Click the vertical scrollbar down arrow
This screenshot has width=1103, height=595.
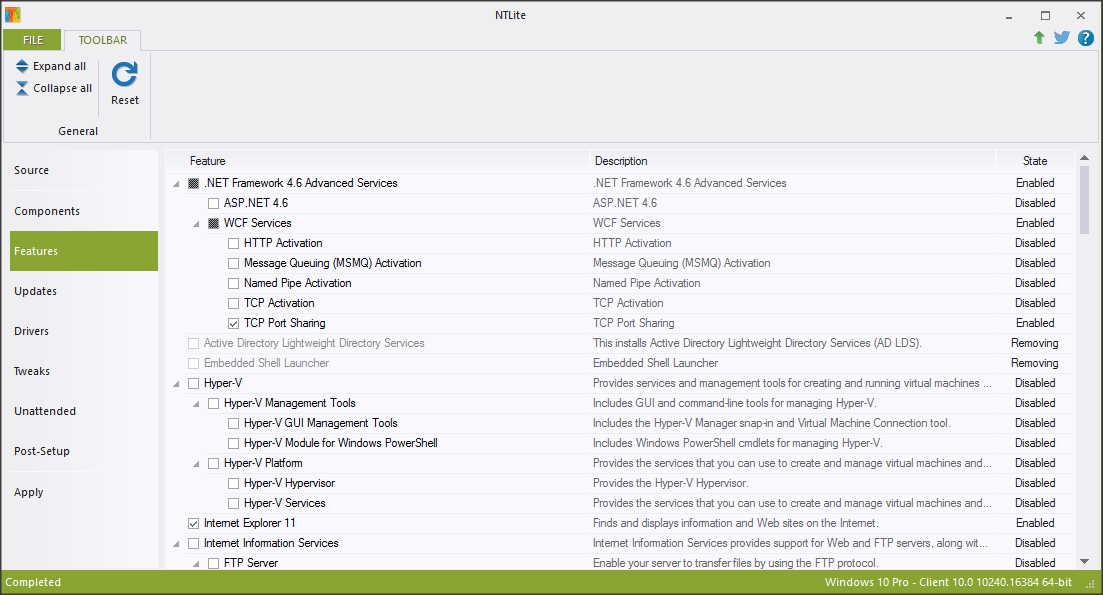coord(1085,562)
